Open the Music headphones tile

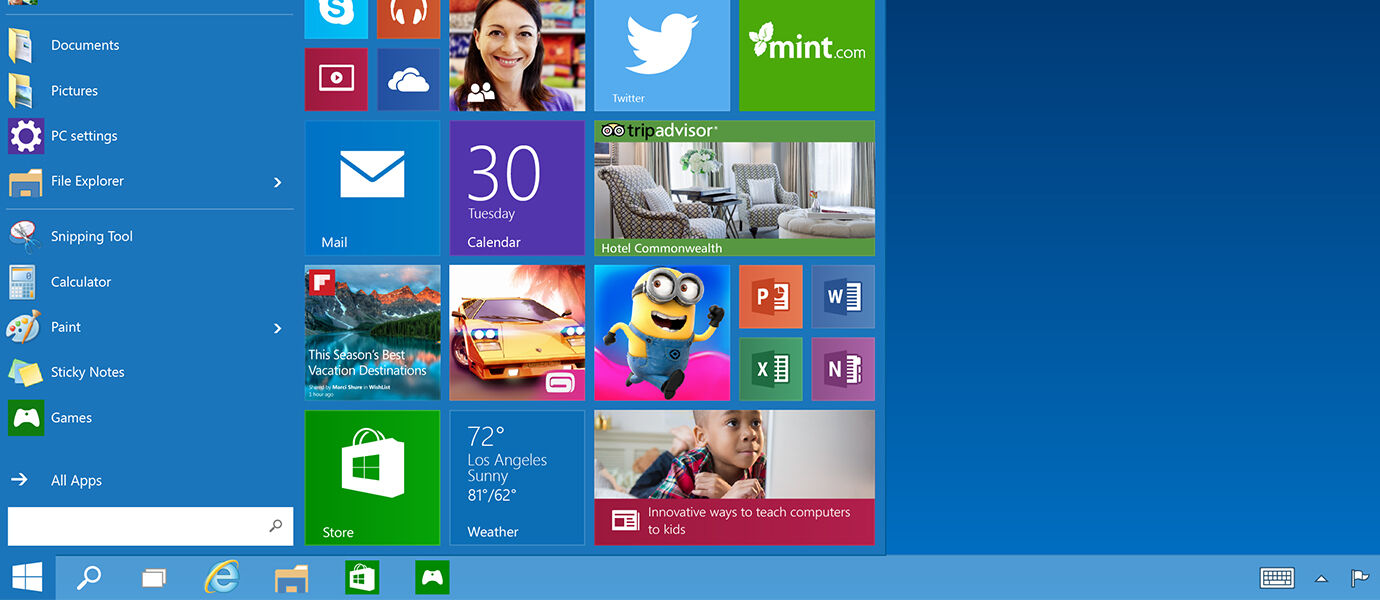tap(408, 19)
